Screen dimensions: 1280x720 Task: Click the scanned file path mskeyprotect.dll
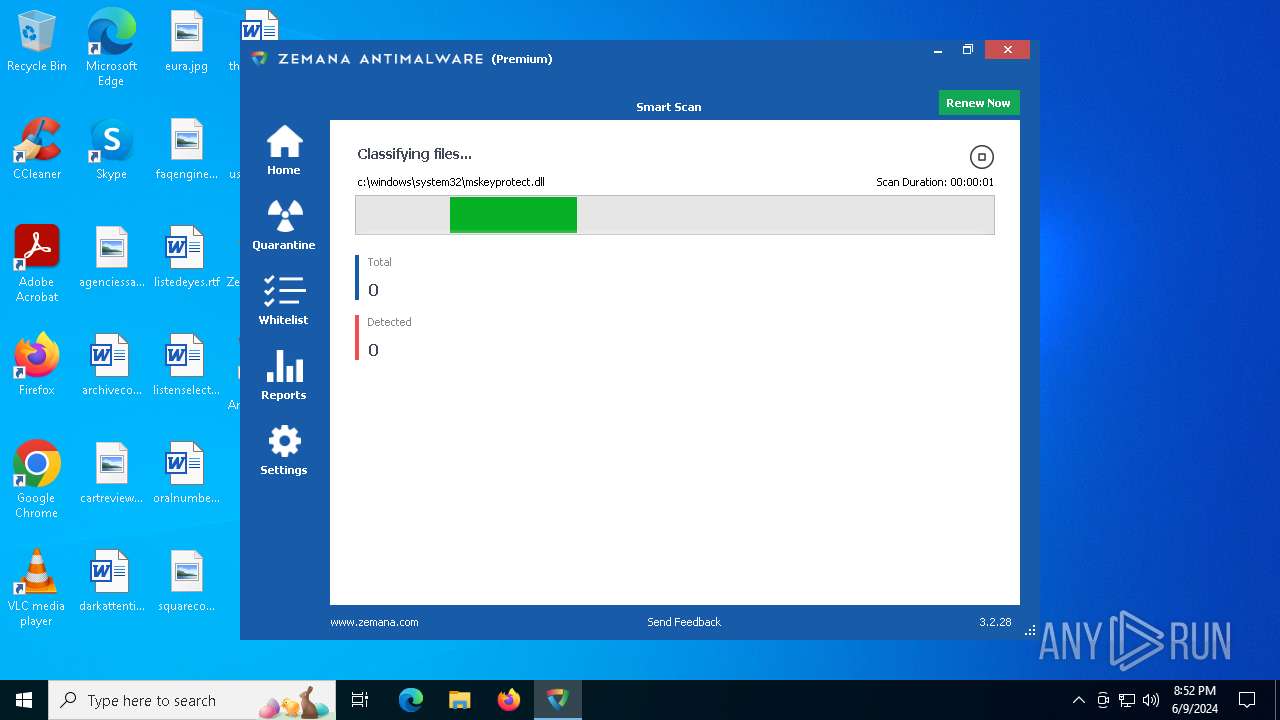click(x=451, y=182)
